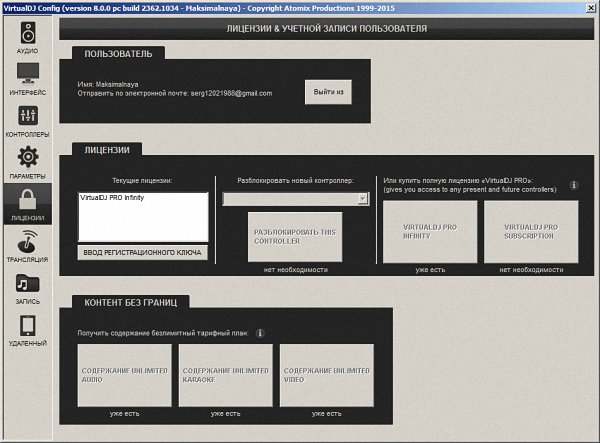Screen dimensions: 600x443
Task: Select the Licenses padlock icon
Action: [28, 200]
